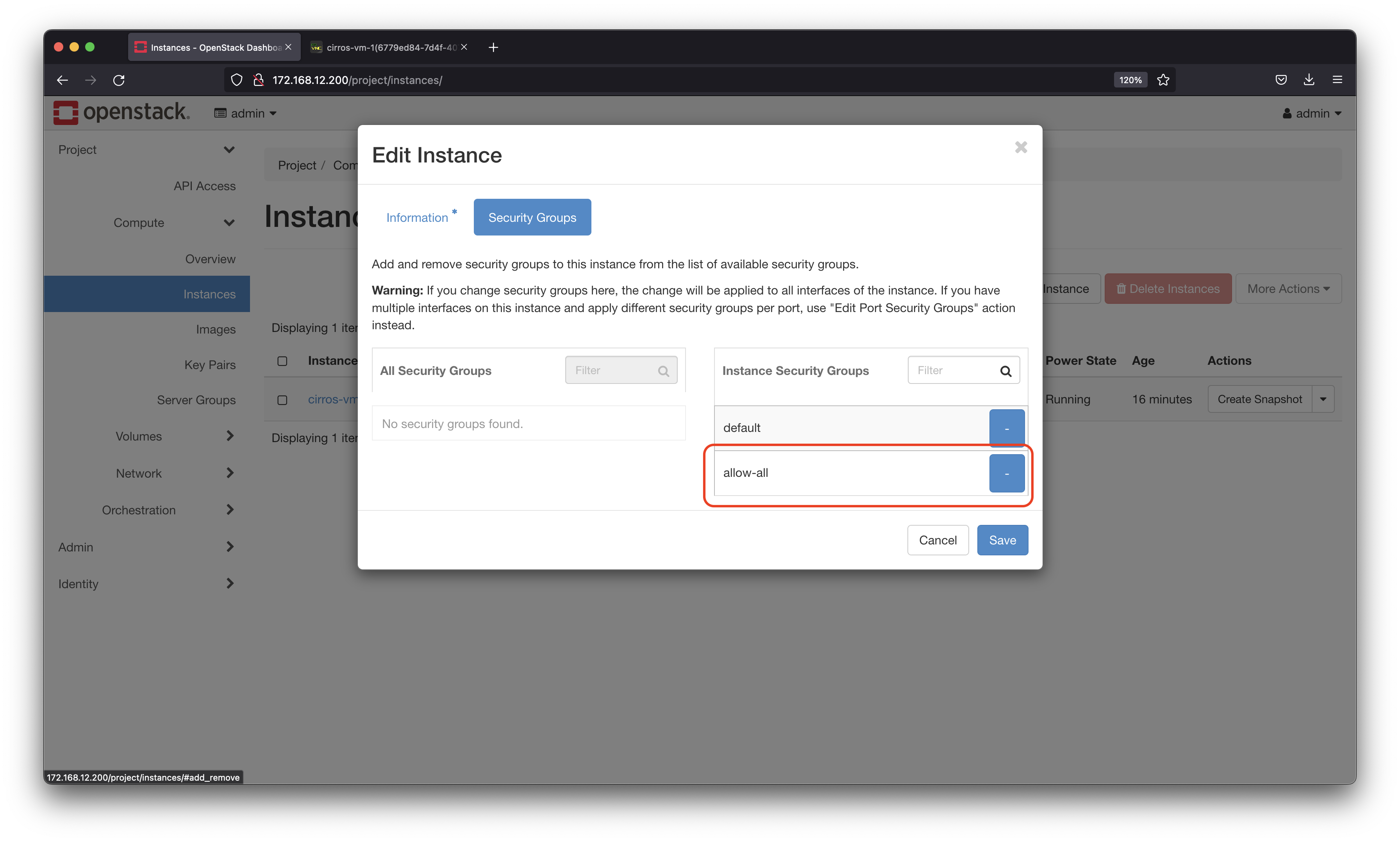Open the browser downloads panel

(1309, 80)
